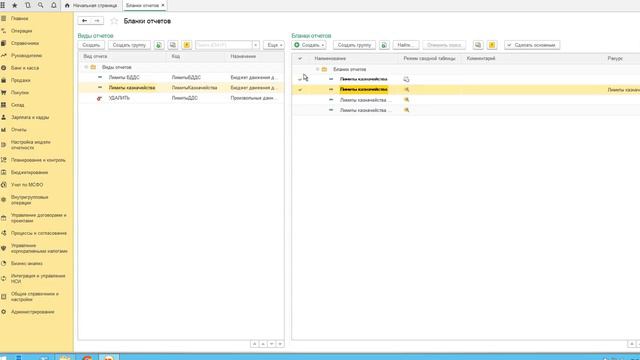Open Операции section
The height and width of the screenshot is (360, 640).
pos(21,31)
